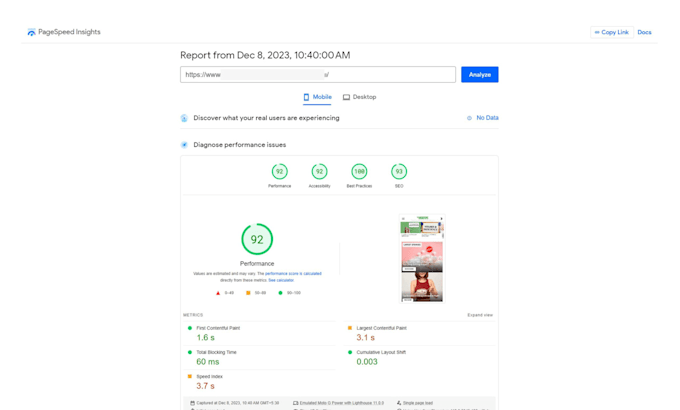This screenshot has width=680, height=410.
Task: Click the First Contentful Paint label
Action: coord(218,328)
